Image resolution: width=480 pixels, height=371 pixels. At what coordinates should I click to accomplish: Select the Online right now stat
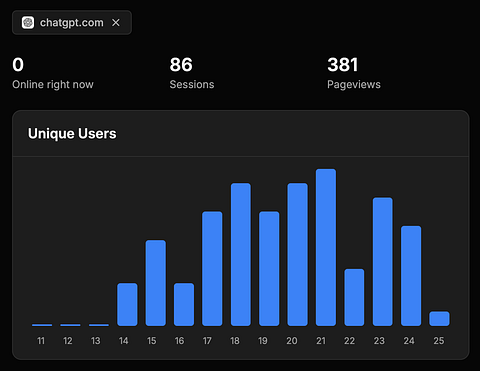point(53,73)
